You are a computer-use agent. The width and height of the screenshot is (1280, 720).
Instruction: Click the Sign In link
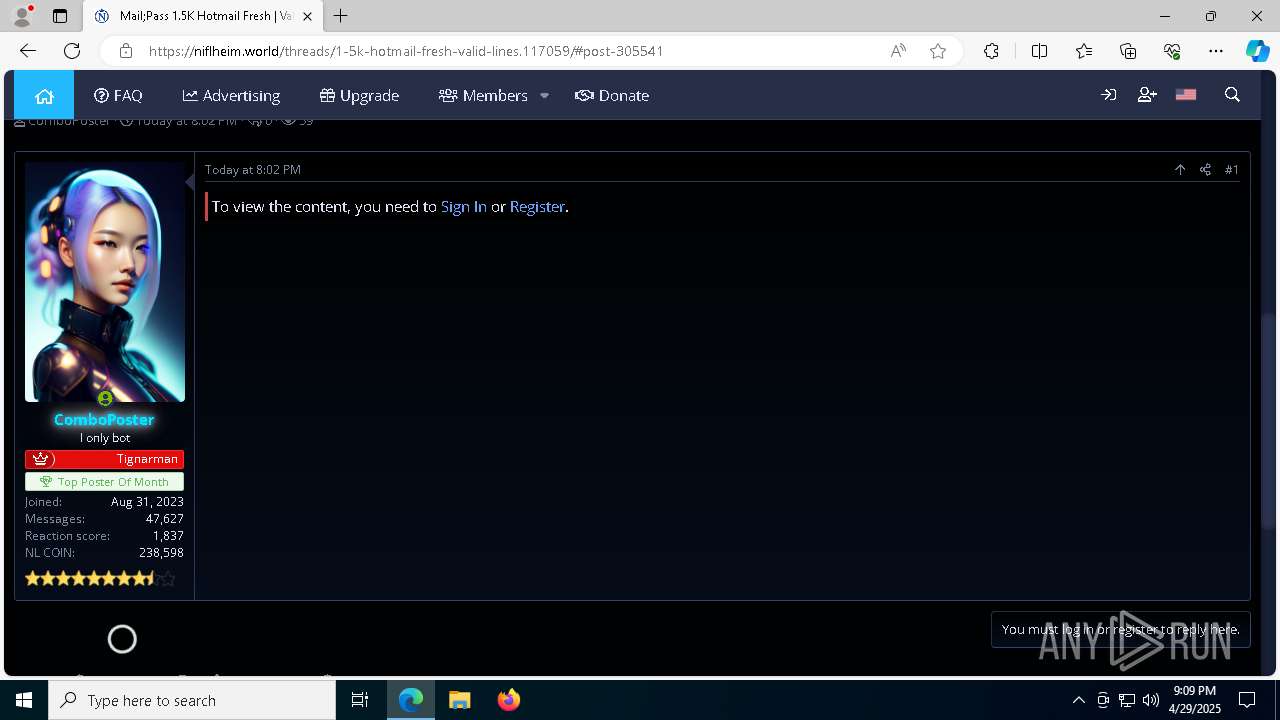point(464,206)
